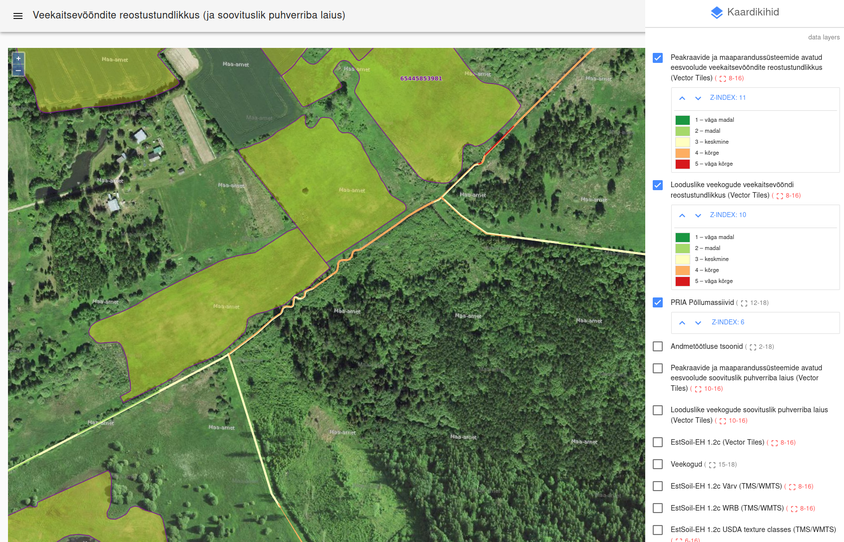Zoom out on the map
The image size is (844, 542).
point(18,71)
